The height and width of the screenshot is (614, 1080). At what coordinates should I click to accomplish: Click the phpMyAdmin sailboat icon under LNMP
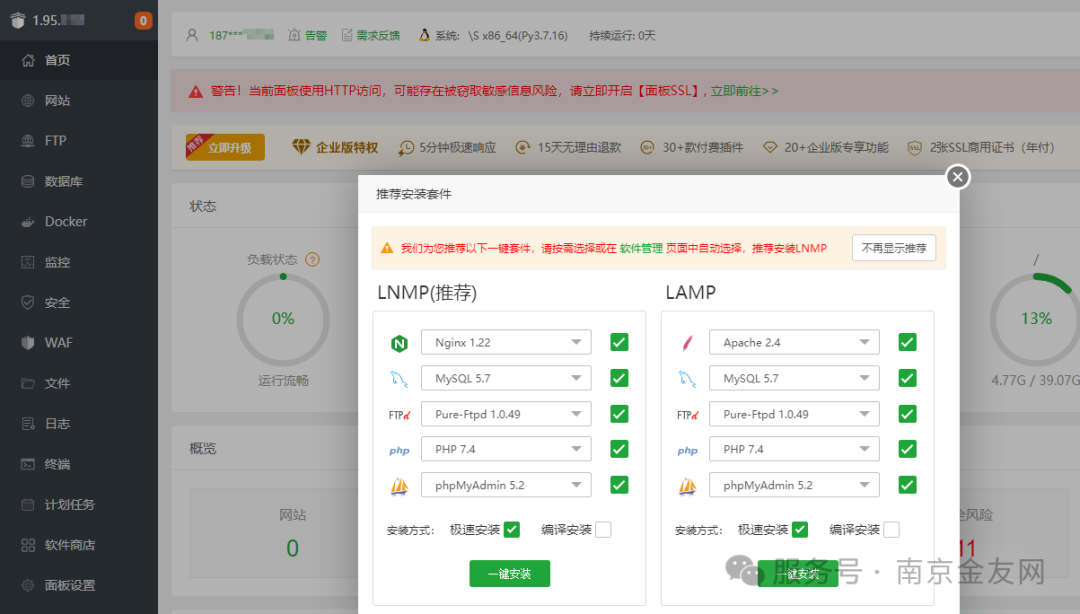[x=399, y=486]
